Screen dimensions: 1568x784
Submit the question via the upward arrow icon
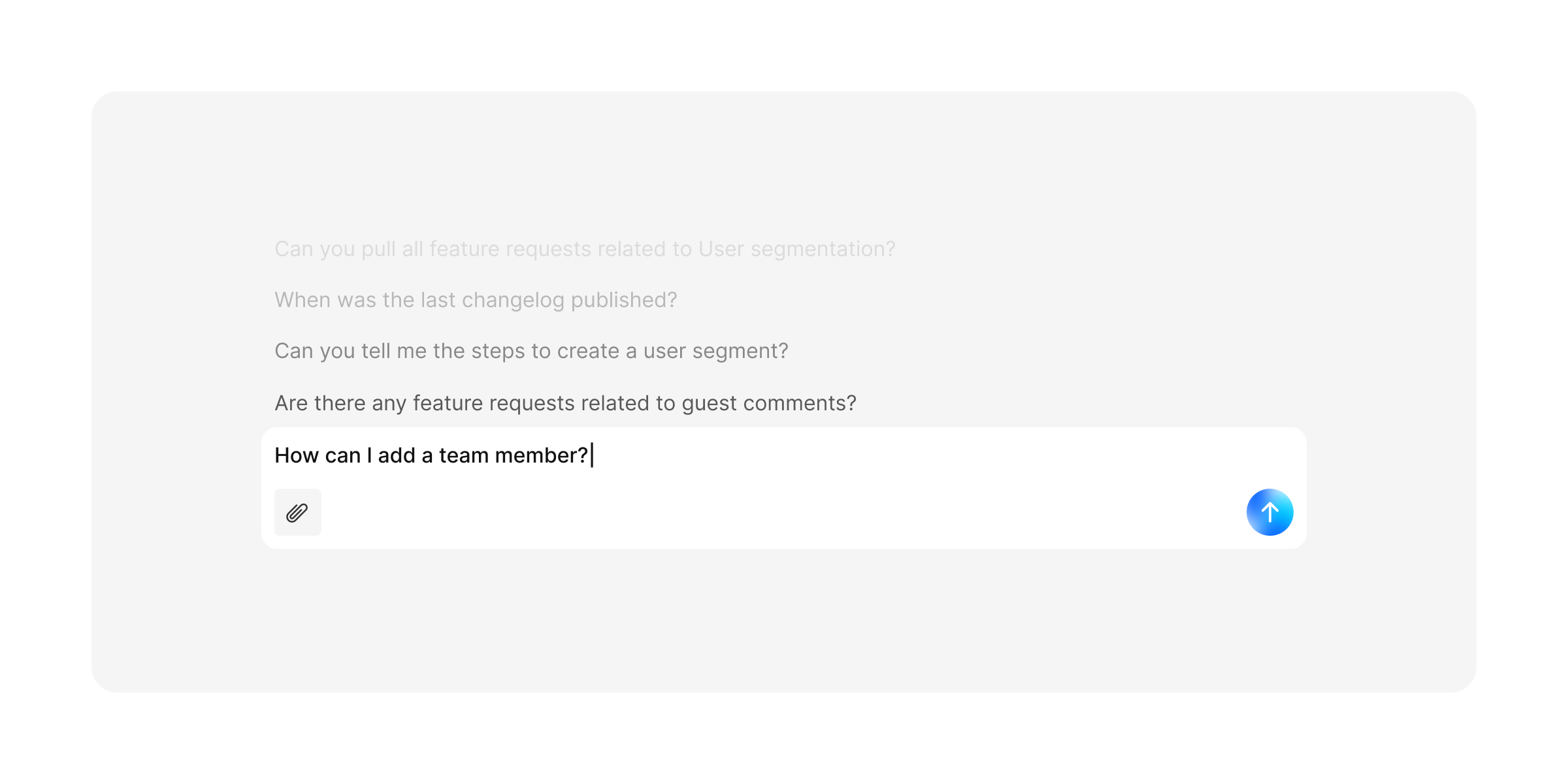(x=1269, y=512)
